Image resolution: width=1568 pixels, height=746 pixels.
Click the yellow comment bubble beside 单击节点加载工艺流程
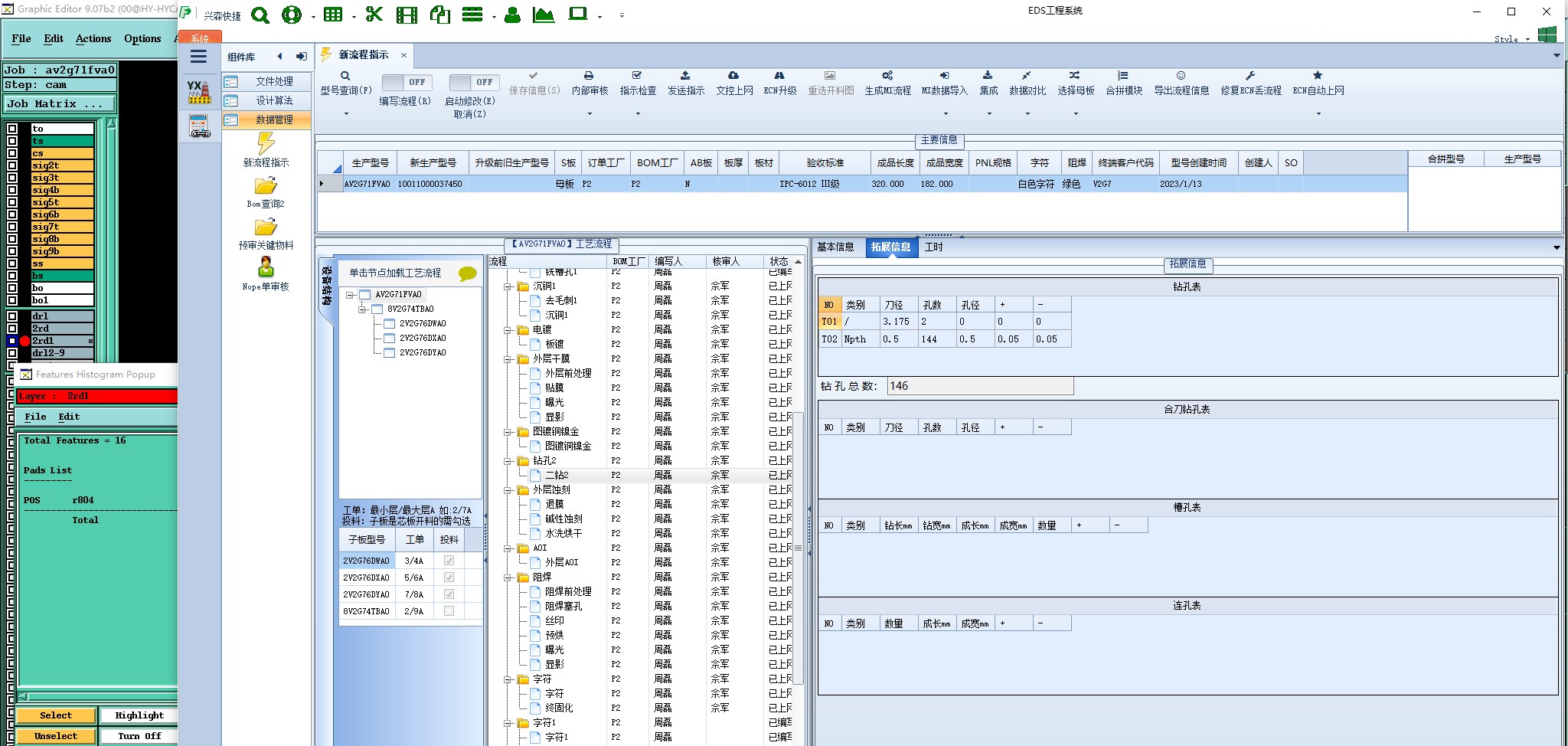(x=467, y=273)
